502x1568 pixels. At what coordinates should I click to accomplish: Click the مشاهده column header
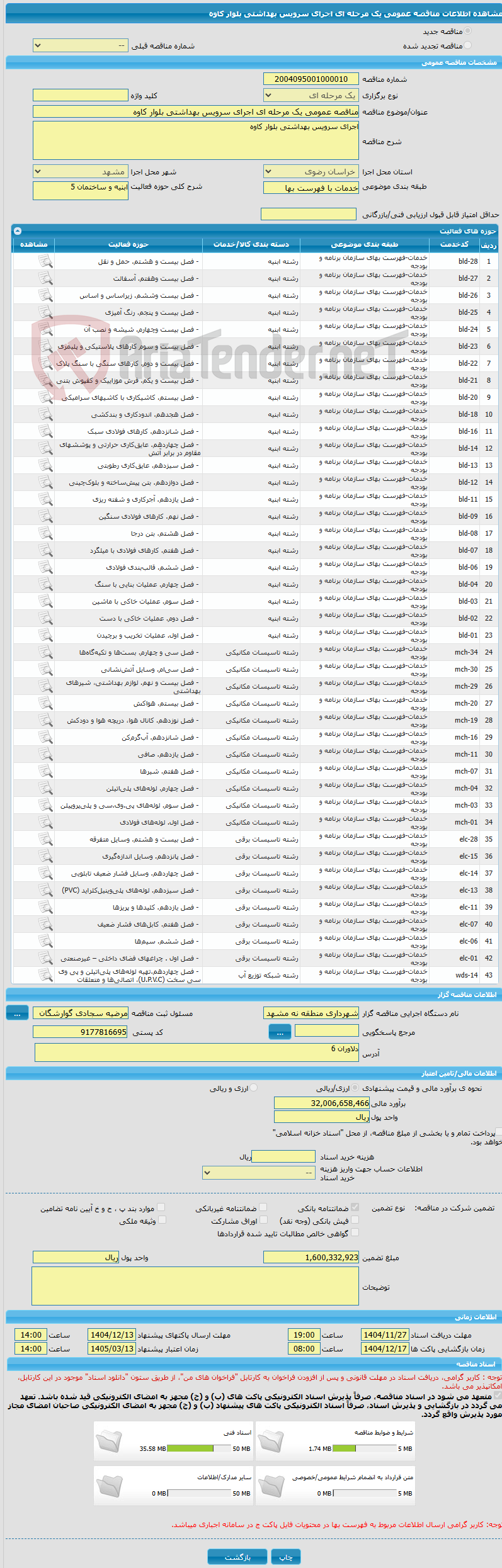coord(34,244)
